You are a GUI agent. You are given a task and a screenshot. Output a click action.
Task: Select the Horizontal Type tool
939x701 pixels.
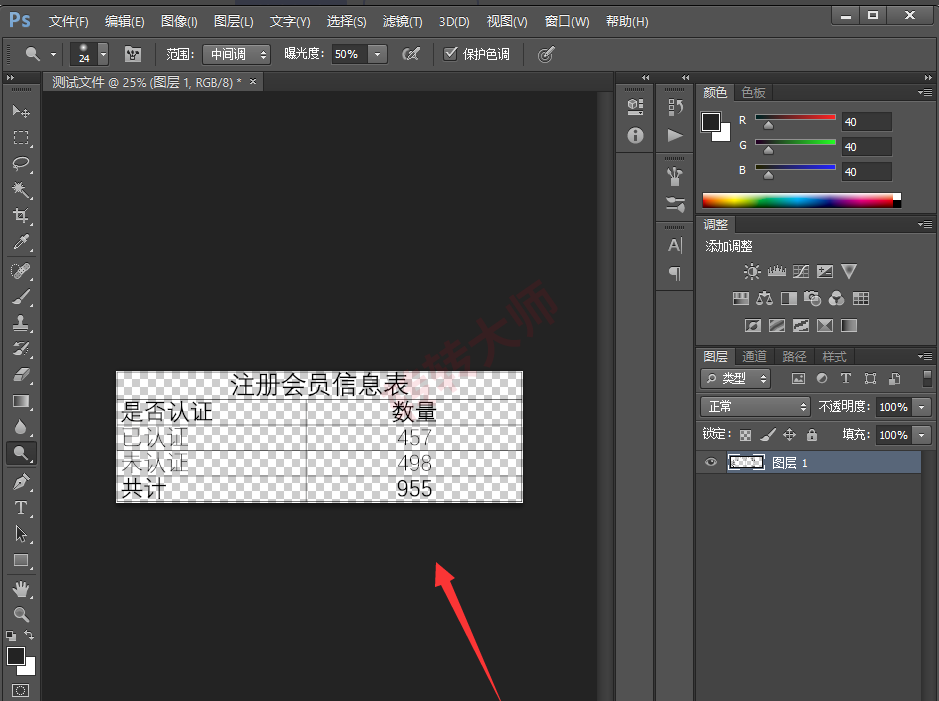[21, 508]
